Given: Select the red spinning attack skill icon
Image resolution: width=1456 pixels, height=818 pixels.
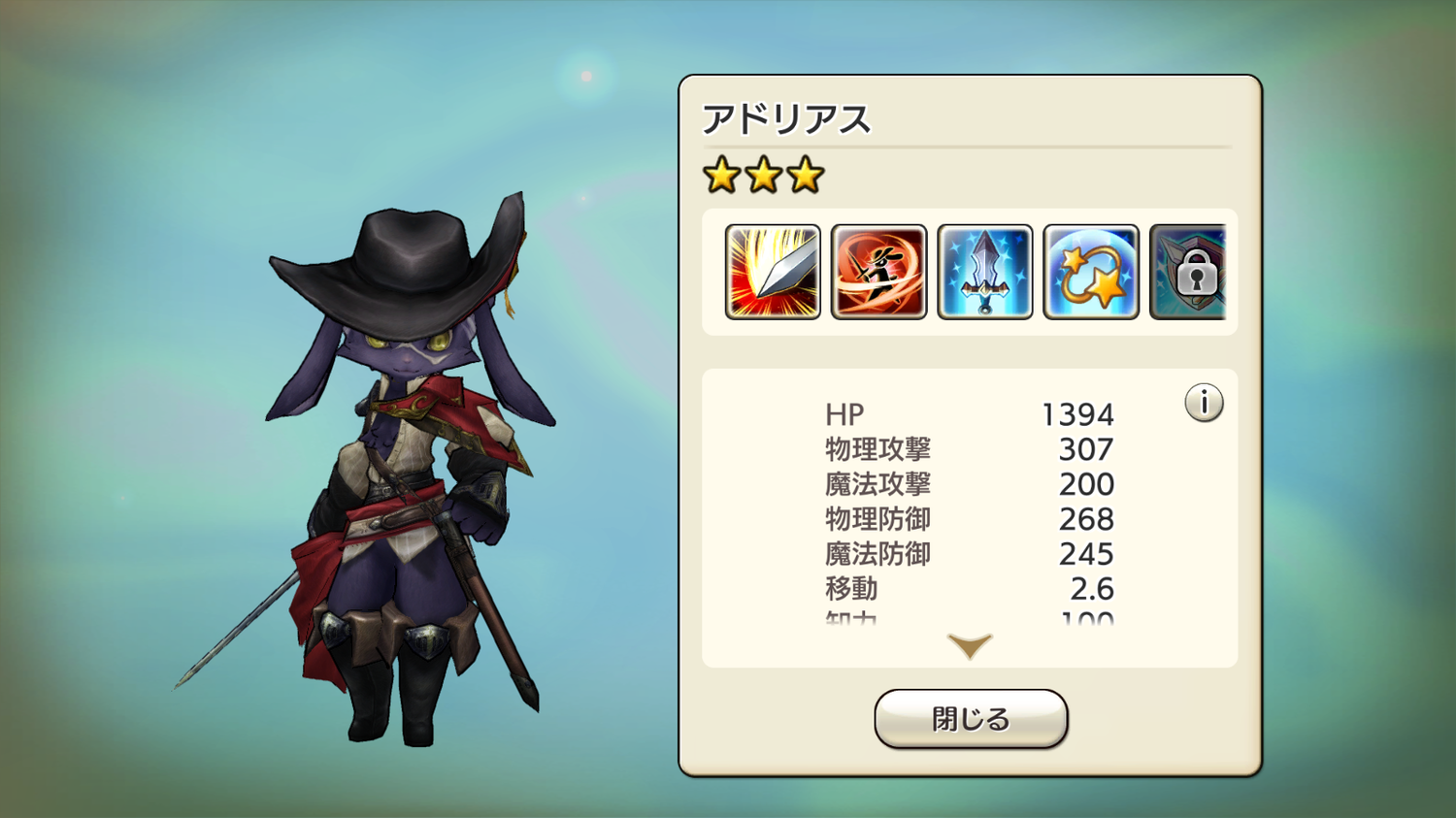Looking at the screenshot, I should point(878,272).
